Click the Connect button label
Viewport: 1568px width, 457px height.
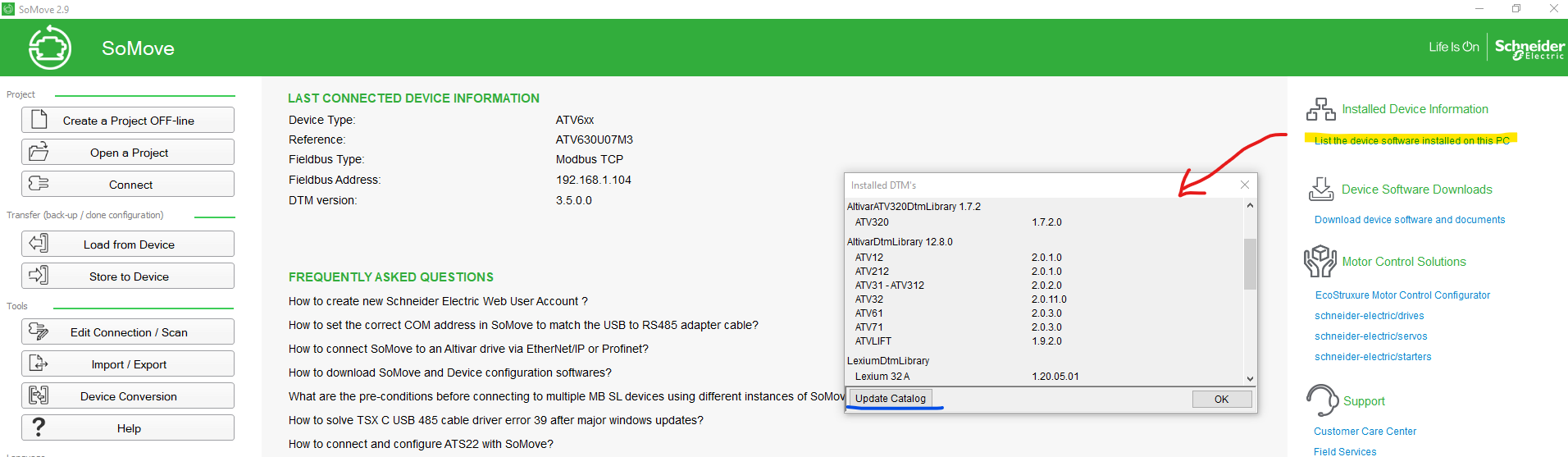click(131, 185)
